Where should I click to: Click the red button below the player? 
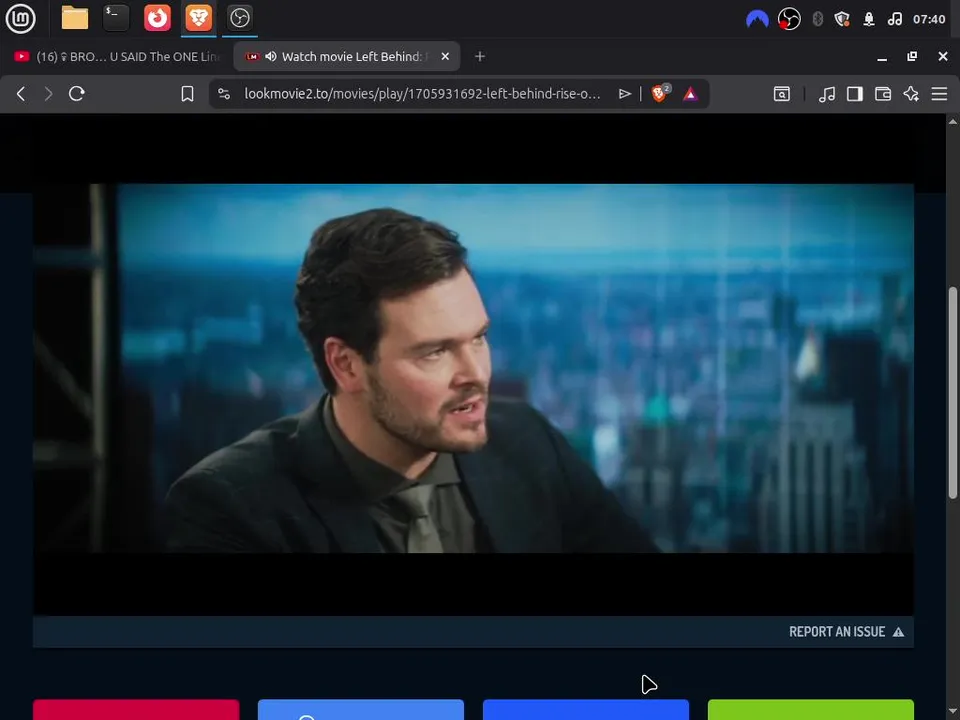click(x=136, y=710)
